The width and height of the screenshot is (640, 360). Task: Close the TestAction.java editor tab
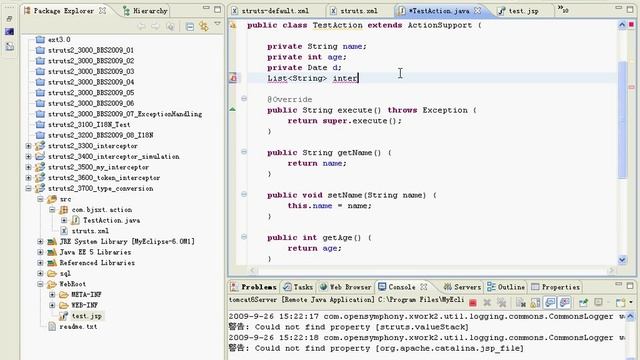[x=477, y=11]
